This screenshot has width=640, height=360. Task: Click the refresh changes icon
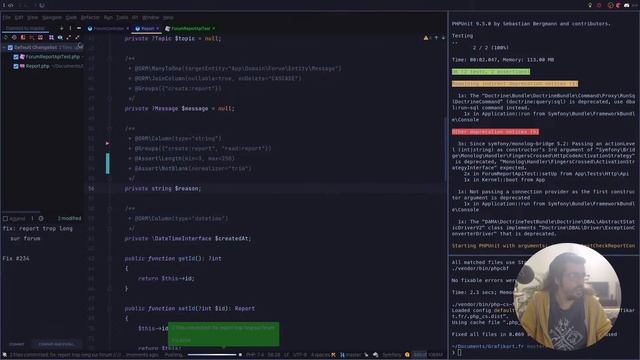click(6, 38)
